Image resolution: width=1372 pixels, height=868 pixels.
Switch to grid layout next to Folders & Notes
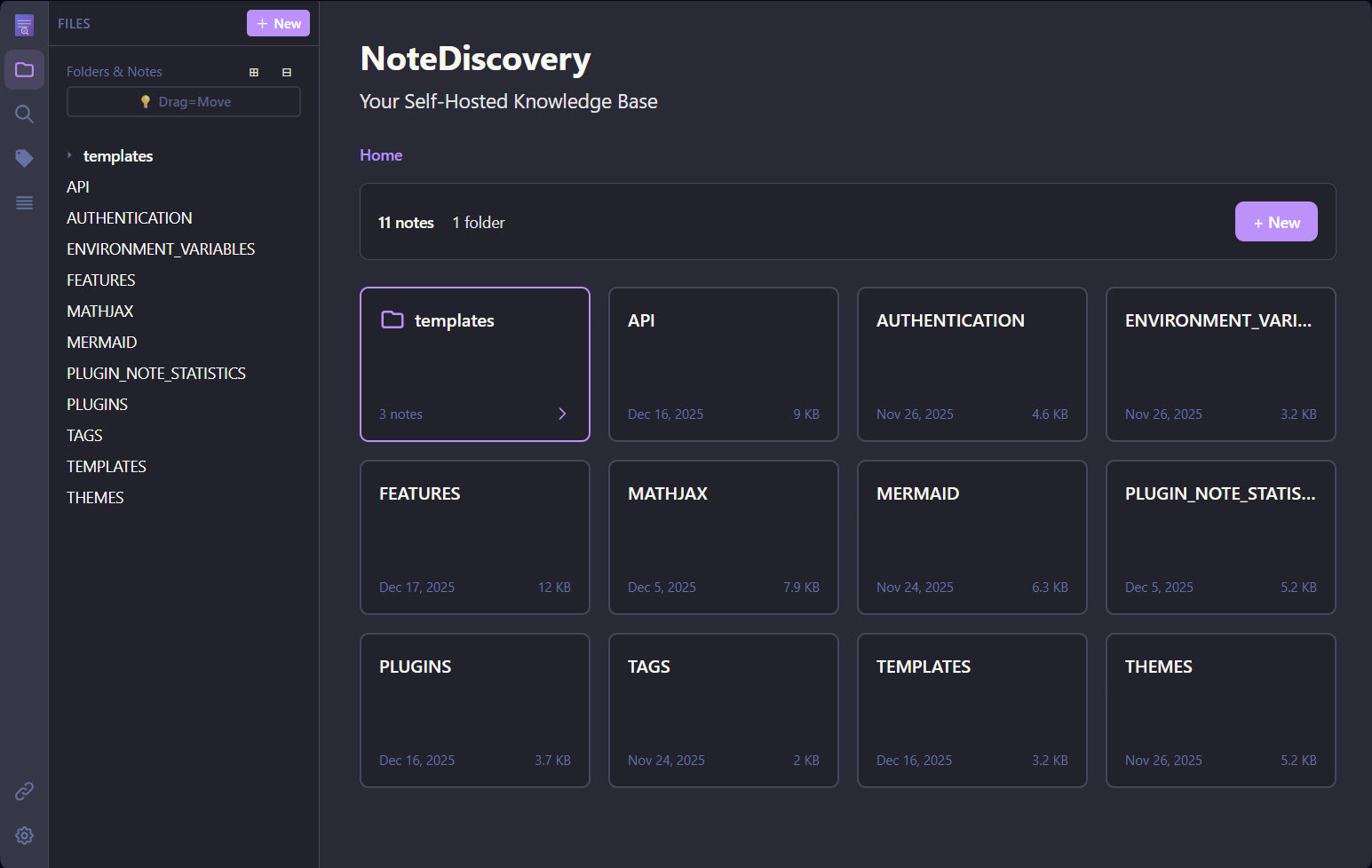[x=254, y=71]
